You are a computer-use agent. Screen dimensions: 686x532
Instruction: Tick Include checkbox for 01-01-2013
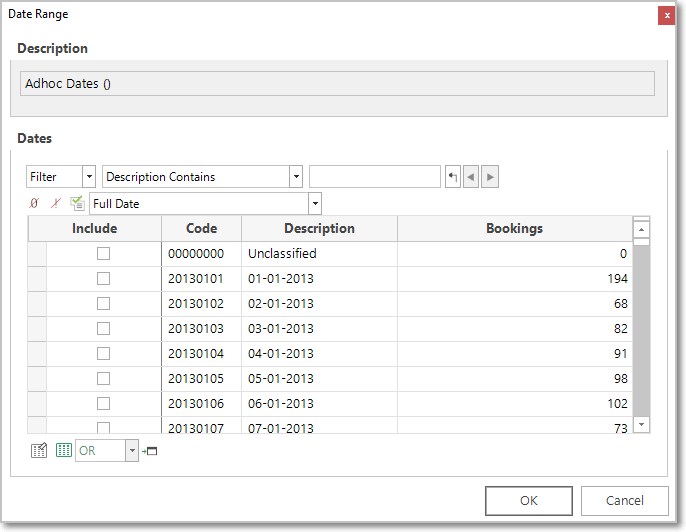click(103, 278)
